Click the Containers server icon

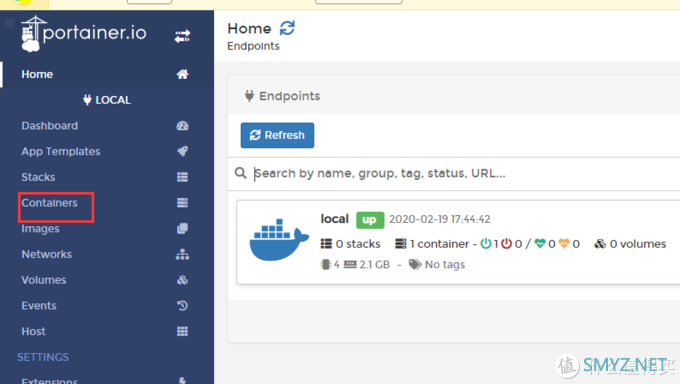182,203
